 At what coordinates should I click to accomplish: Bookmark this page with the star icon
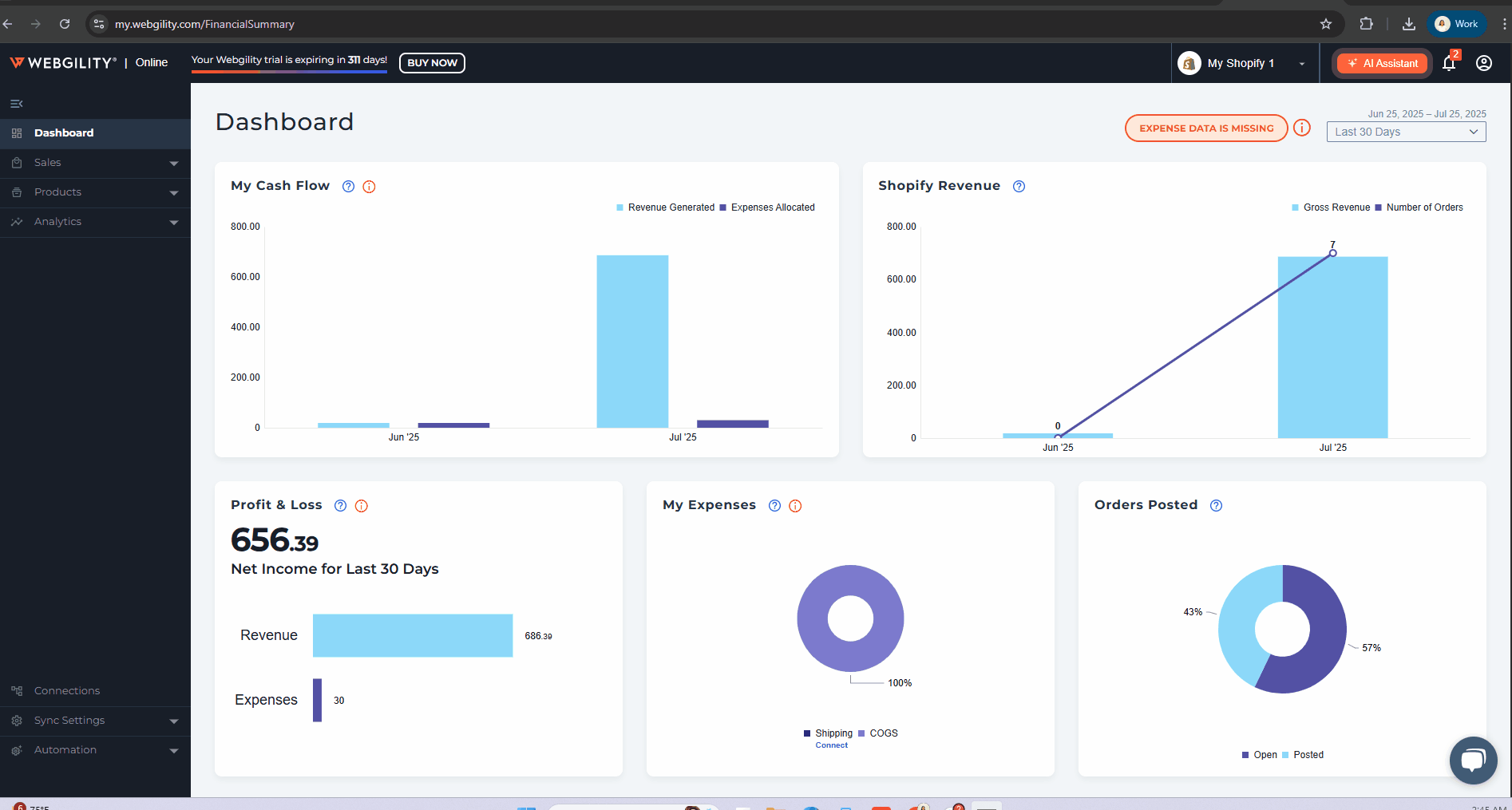click(1326, 24)
